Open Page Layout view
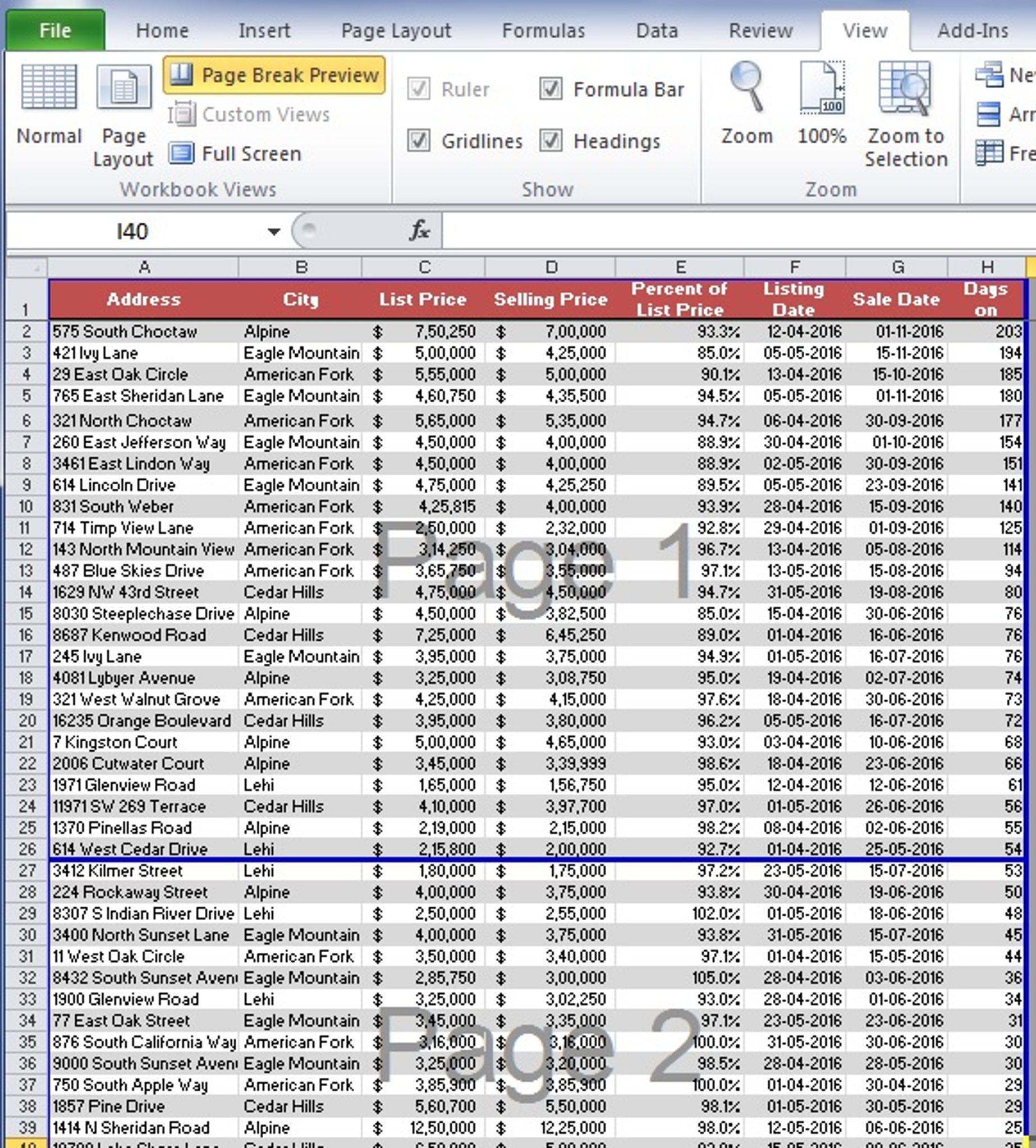 tap(123, 116)
